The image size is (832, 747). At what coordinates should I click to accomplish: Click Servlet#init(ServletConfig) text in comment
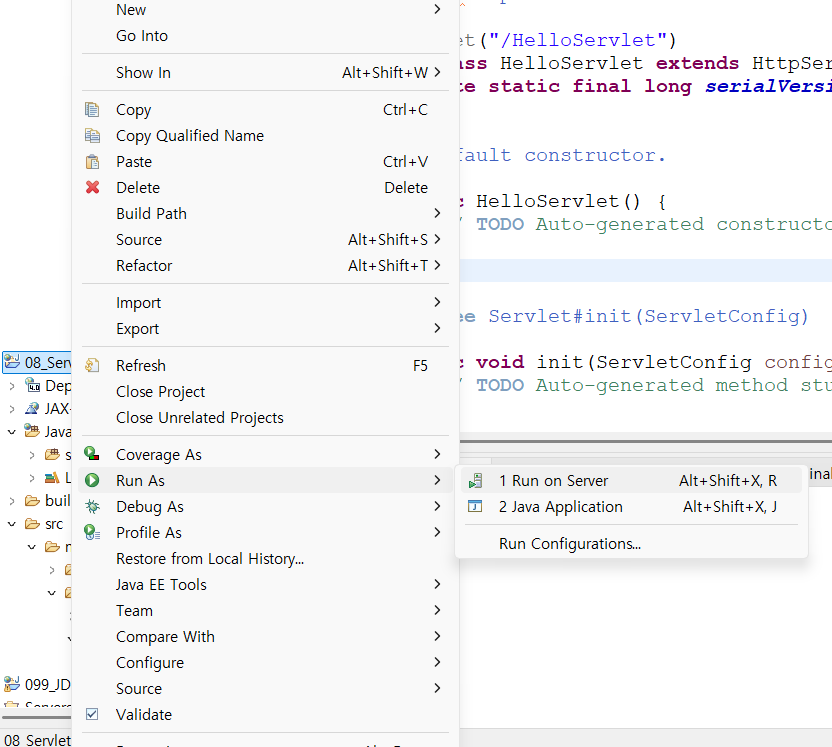click(648, 316)
